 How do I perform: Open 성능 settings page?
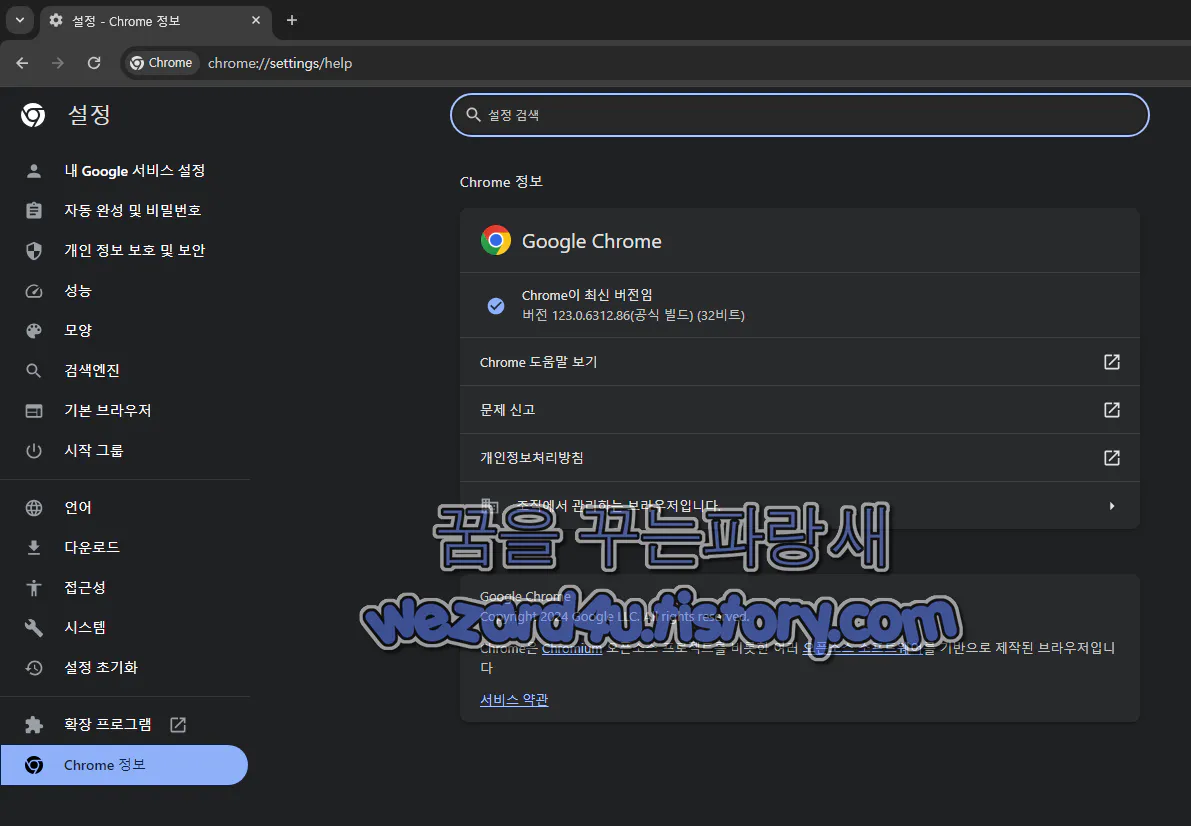77,291
